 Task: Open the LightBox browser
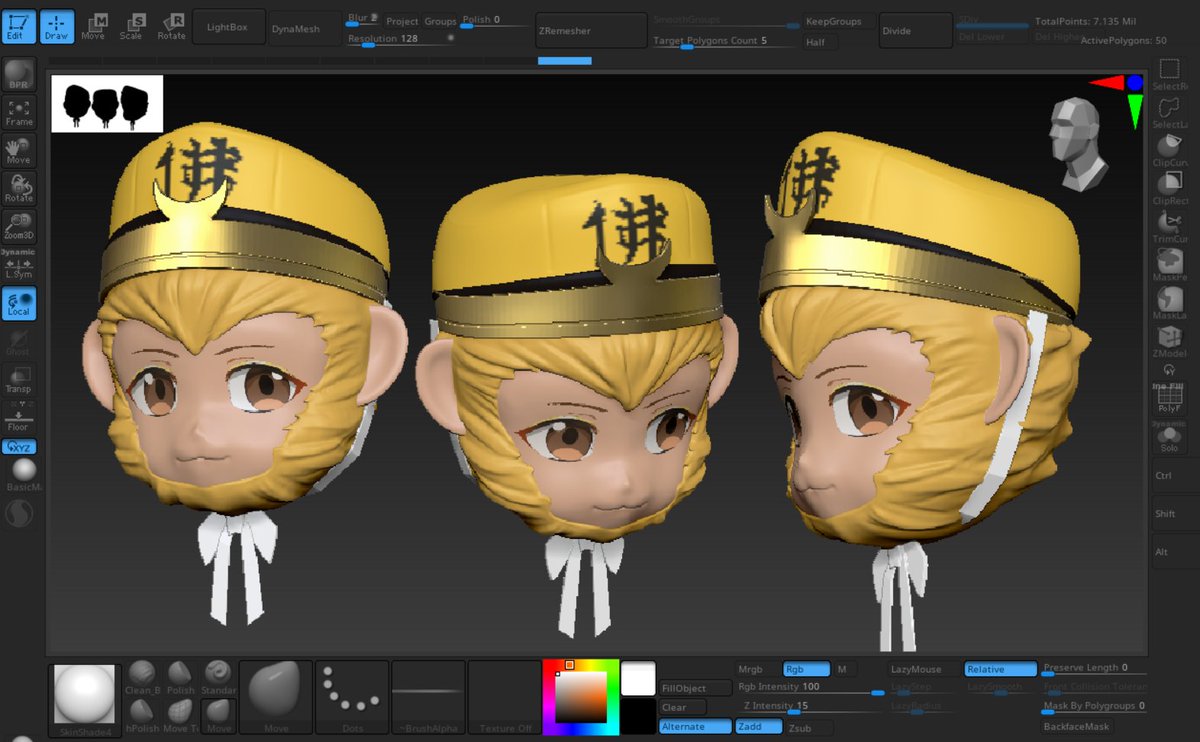[x=229, y=28]
